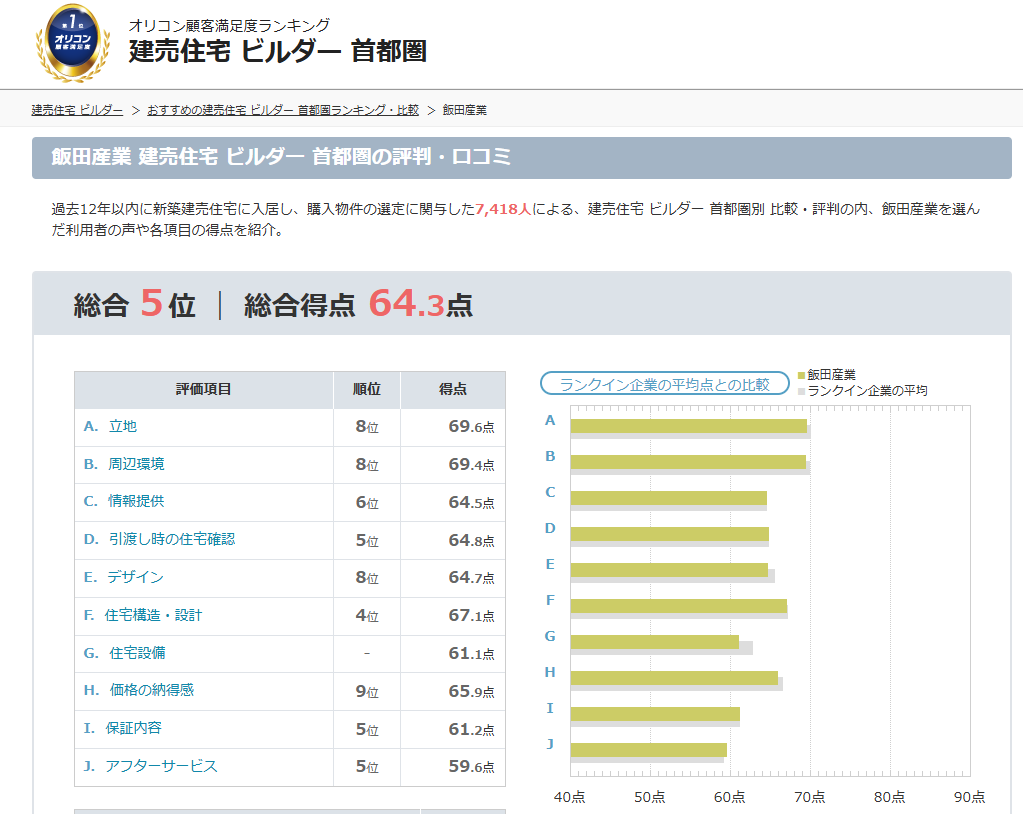1023x814 pixels.
Task: Click chart bar A for 立地
Action: (689, 426)
